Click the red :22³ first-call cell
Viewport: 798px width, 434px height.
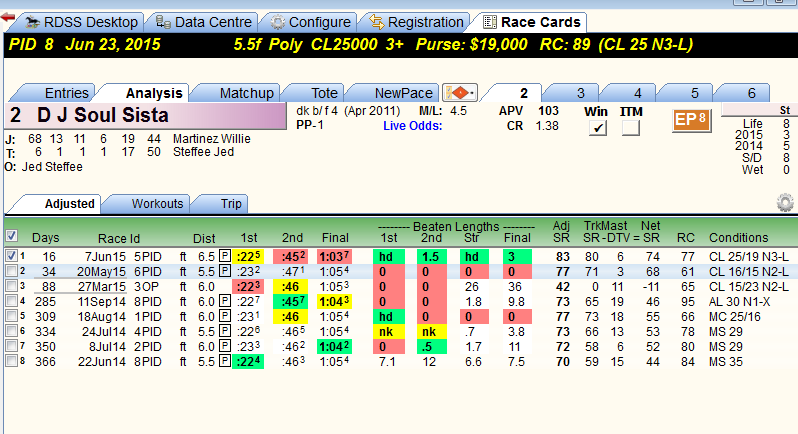pos(248,286)
